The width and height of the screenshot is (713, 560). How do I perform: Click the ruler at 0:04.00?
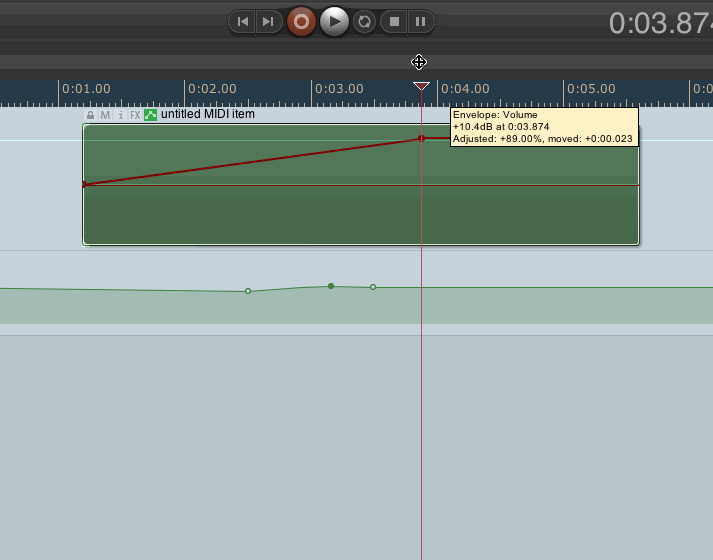(465, 89)
